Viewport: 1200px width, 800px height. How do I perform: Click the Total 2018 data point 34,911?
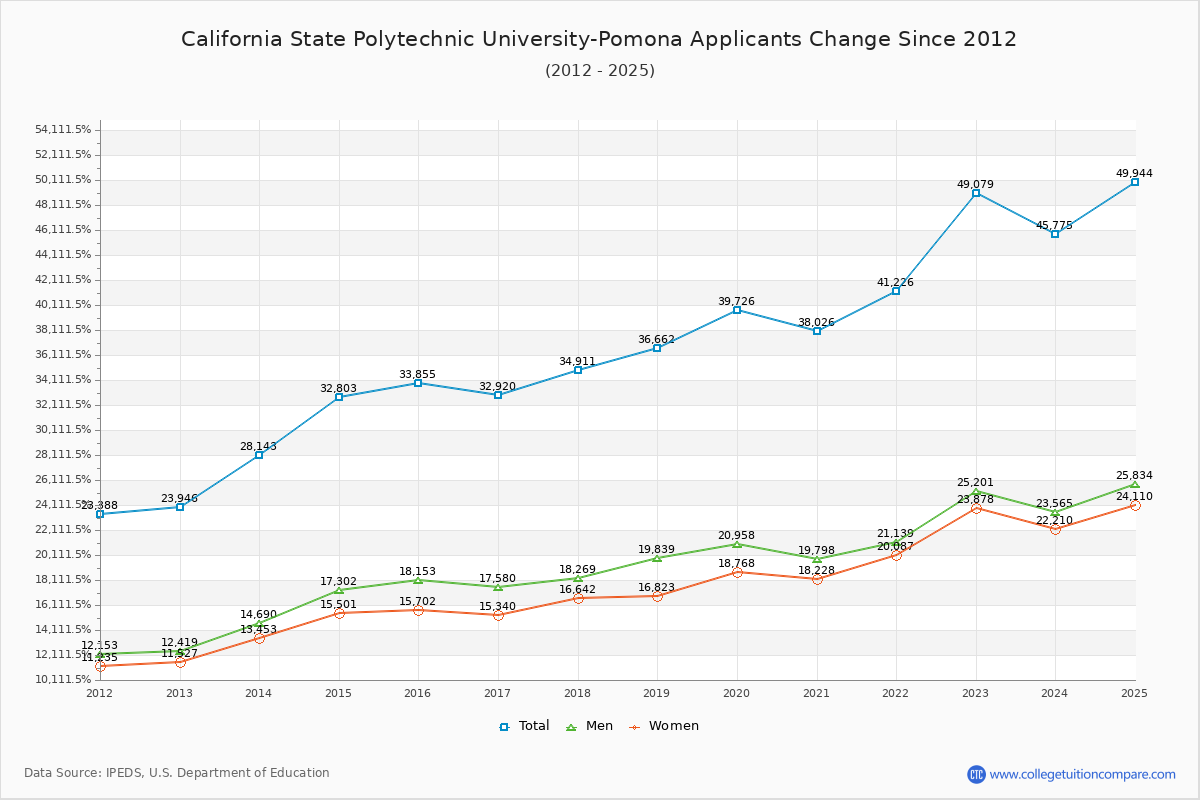pyautogui.click(x=578, y=370)
